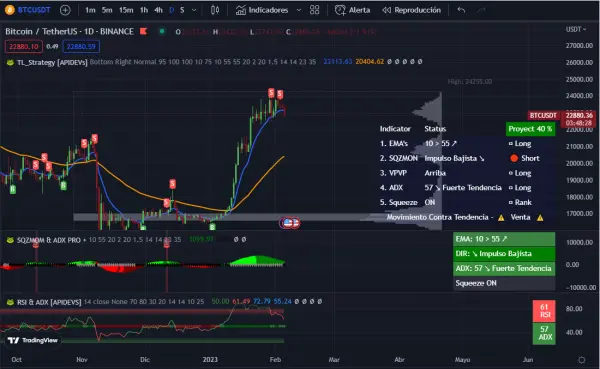Create an Alerta alert
The image size is (600, 369).
[352, 10]
